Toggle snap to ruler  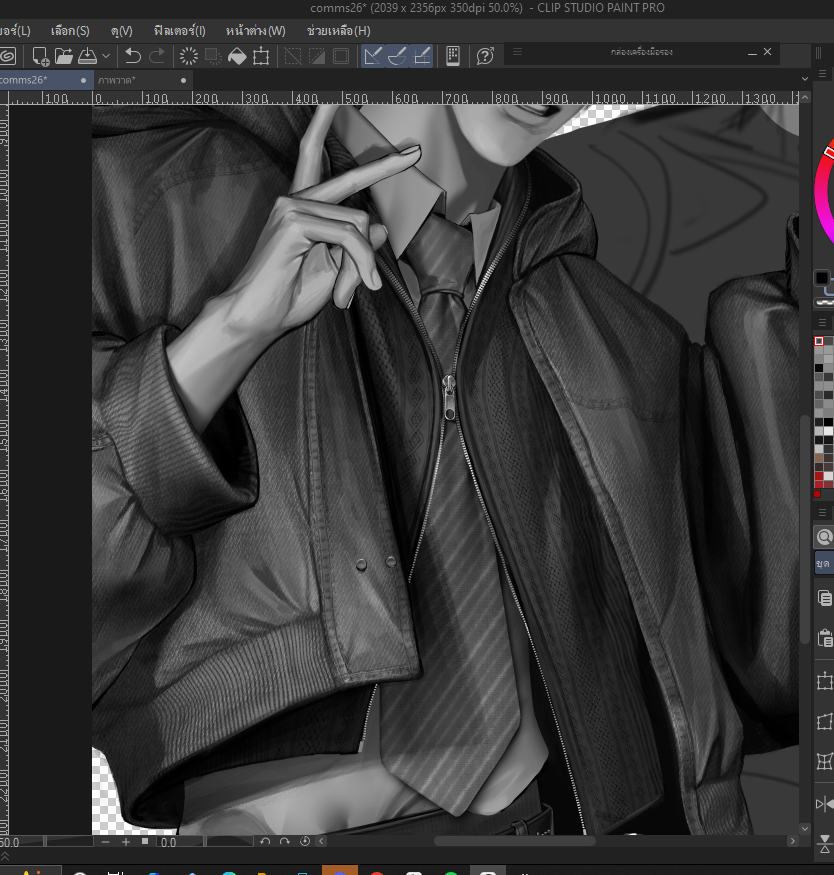pos(373,56)
